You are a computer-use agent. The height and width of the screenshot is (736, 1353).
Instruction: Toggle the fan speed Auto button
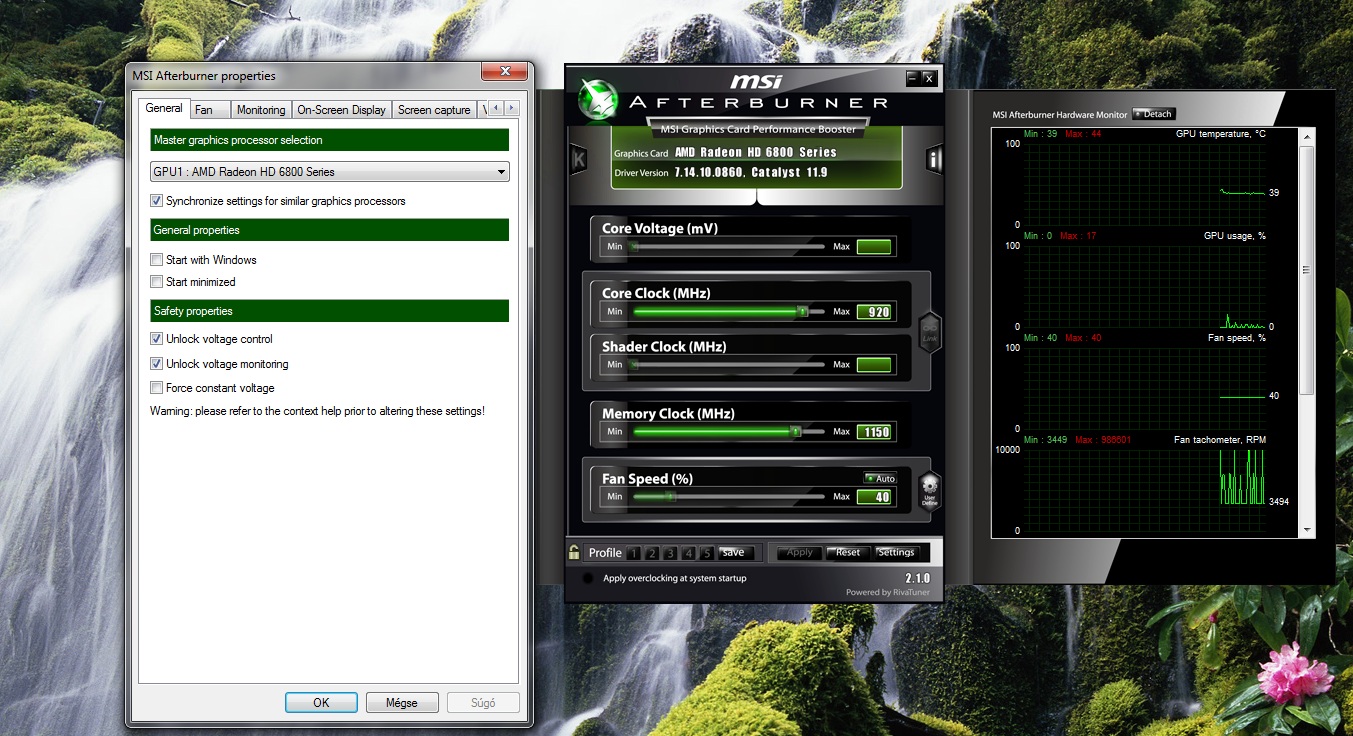[880, 478]
